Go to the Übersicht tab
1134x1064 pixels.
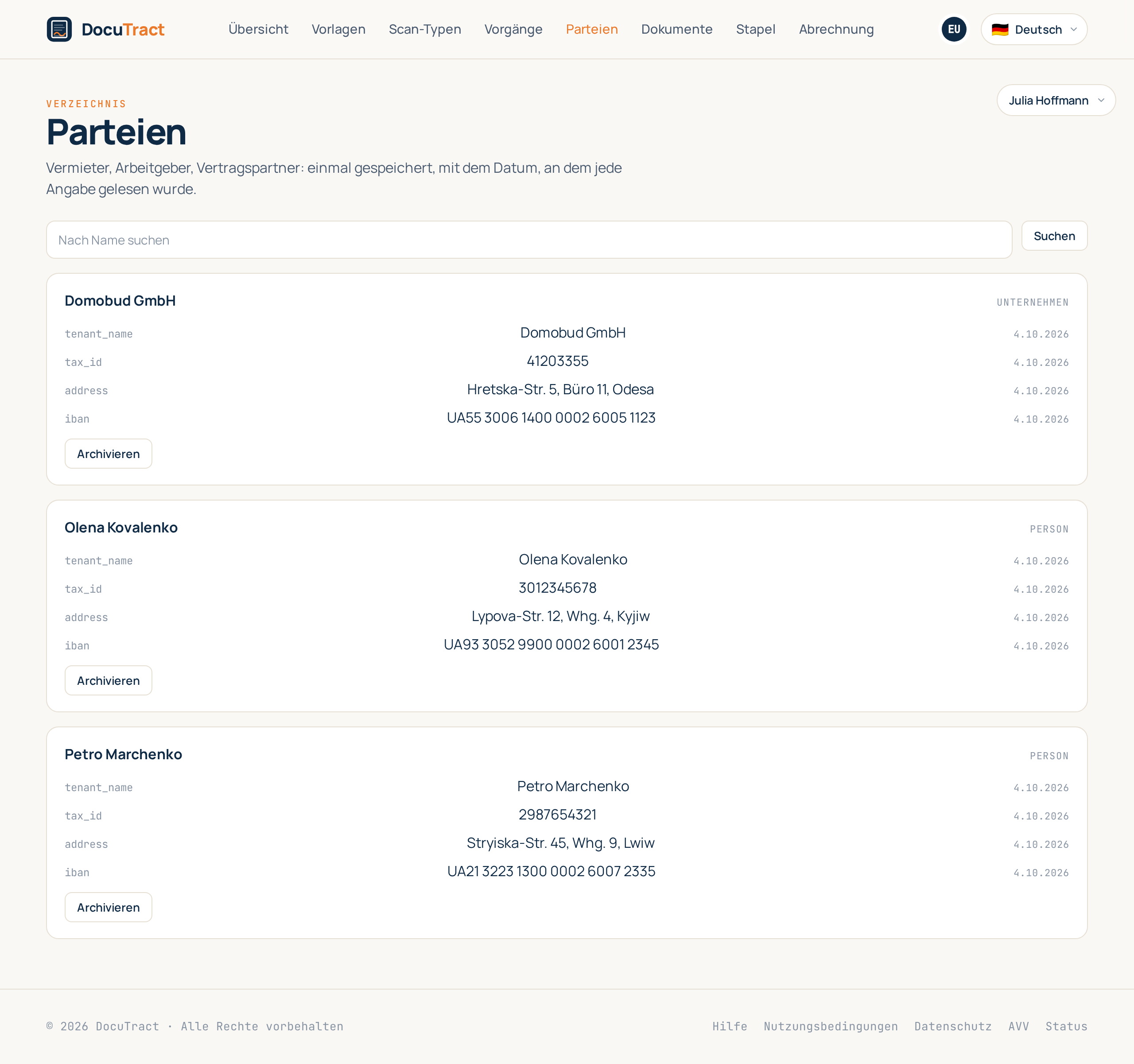258,29
